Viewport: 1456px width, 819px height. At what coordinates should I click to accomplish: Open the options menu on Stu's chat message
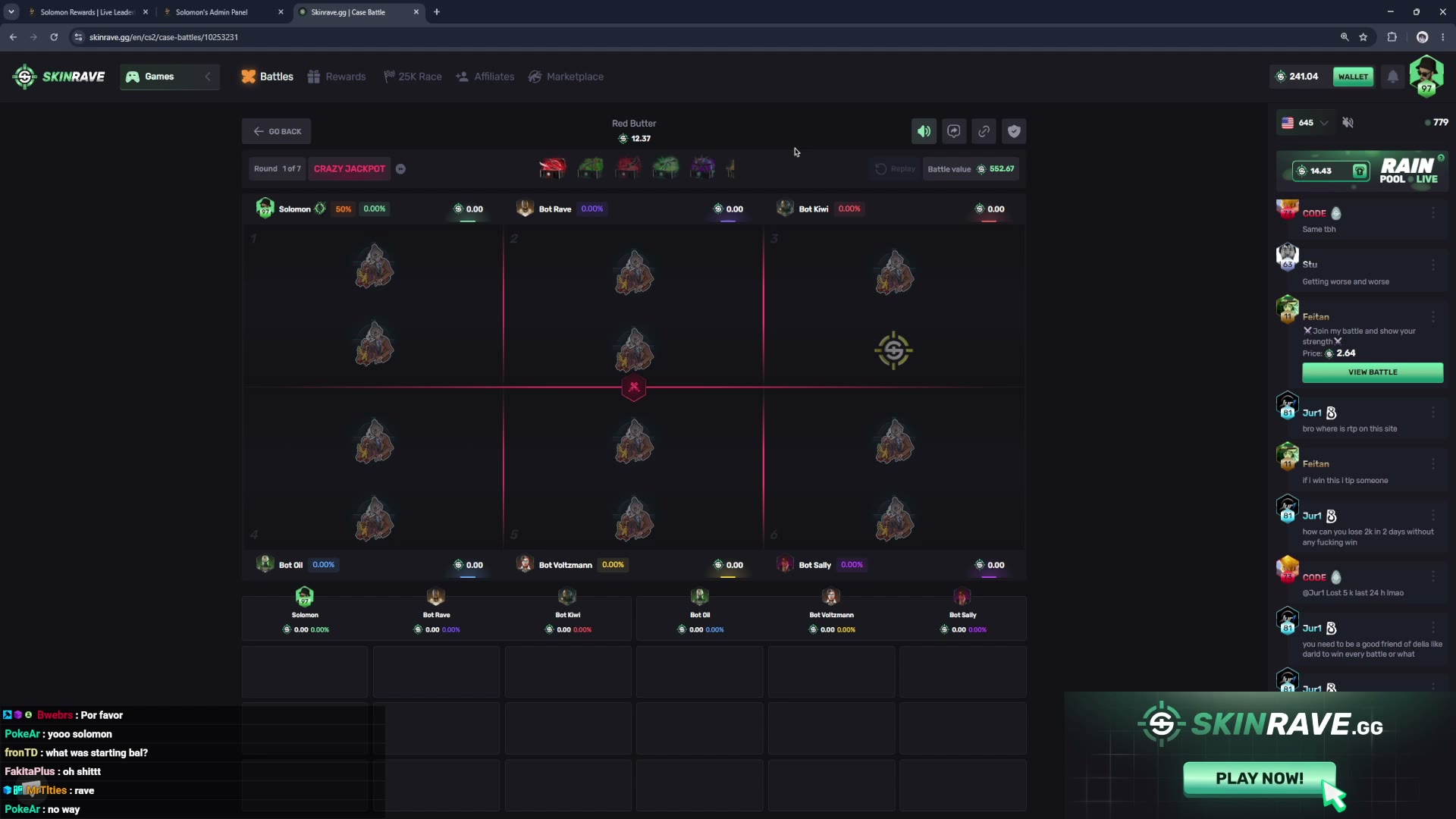tap(1433, 265)
